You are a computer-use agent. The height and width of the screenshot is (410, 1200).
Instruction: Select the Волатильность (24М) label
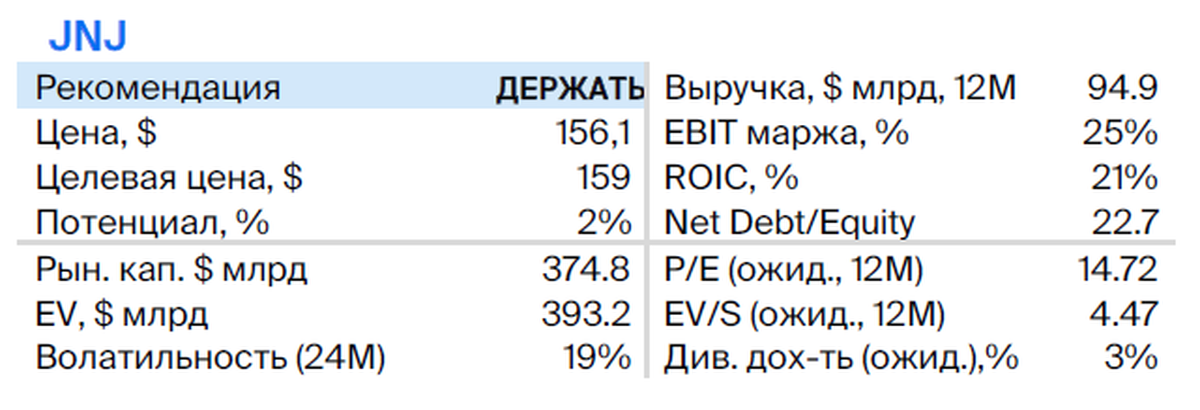point(210,358)
